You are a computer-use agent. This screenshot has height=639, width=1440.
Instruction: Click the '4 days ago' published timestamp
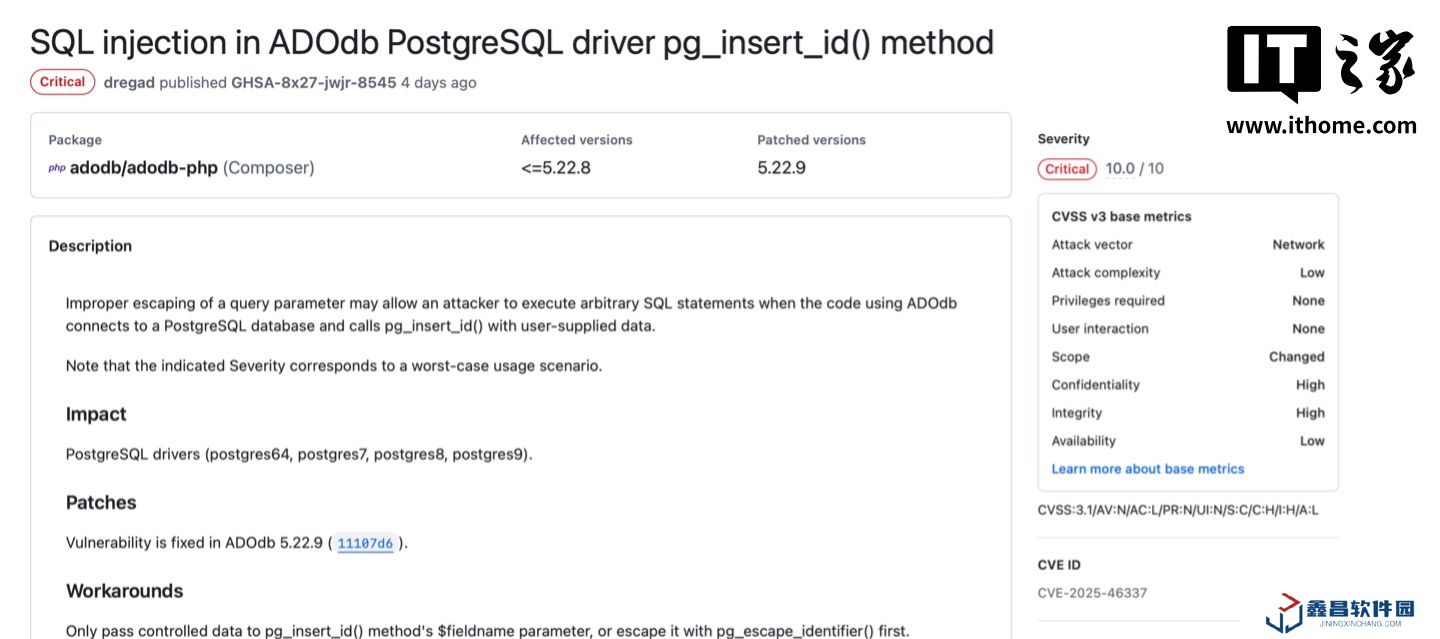pyautogui.click(x=438, y=83)
